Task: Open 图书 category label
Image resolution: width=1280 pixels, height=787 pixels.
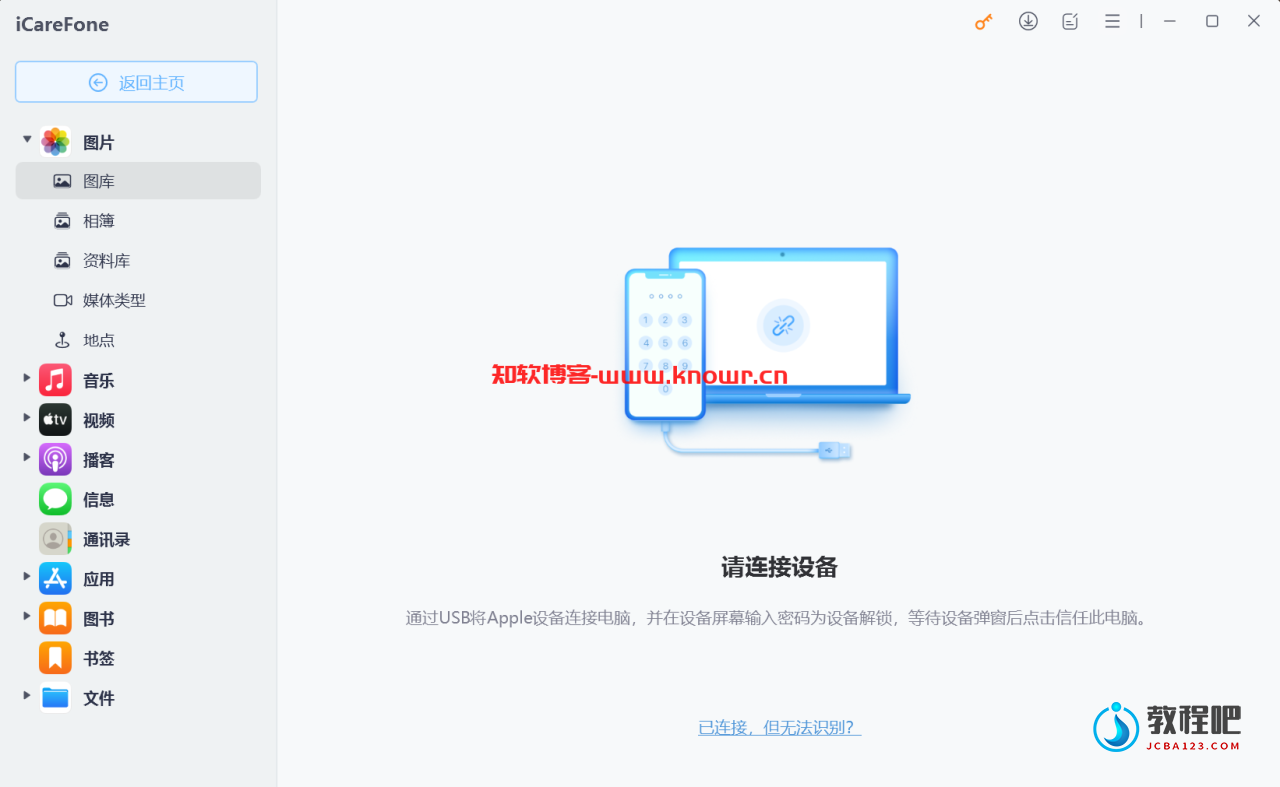Action: [99, 620]
